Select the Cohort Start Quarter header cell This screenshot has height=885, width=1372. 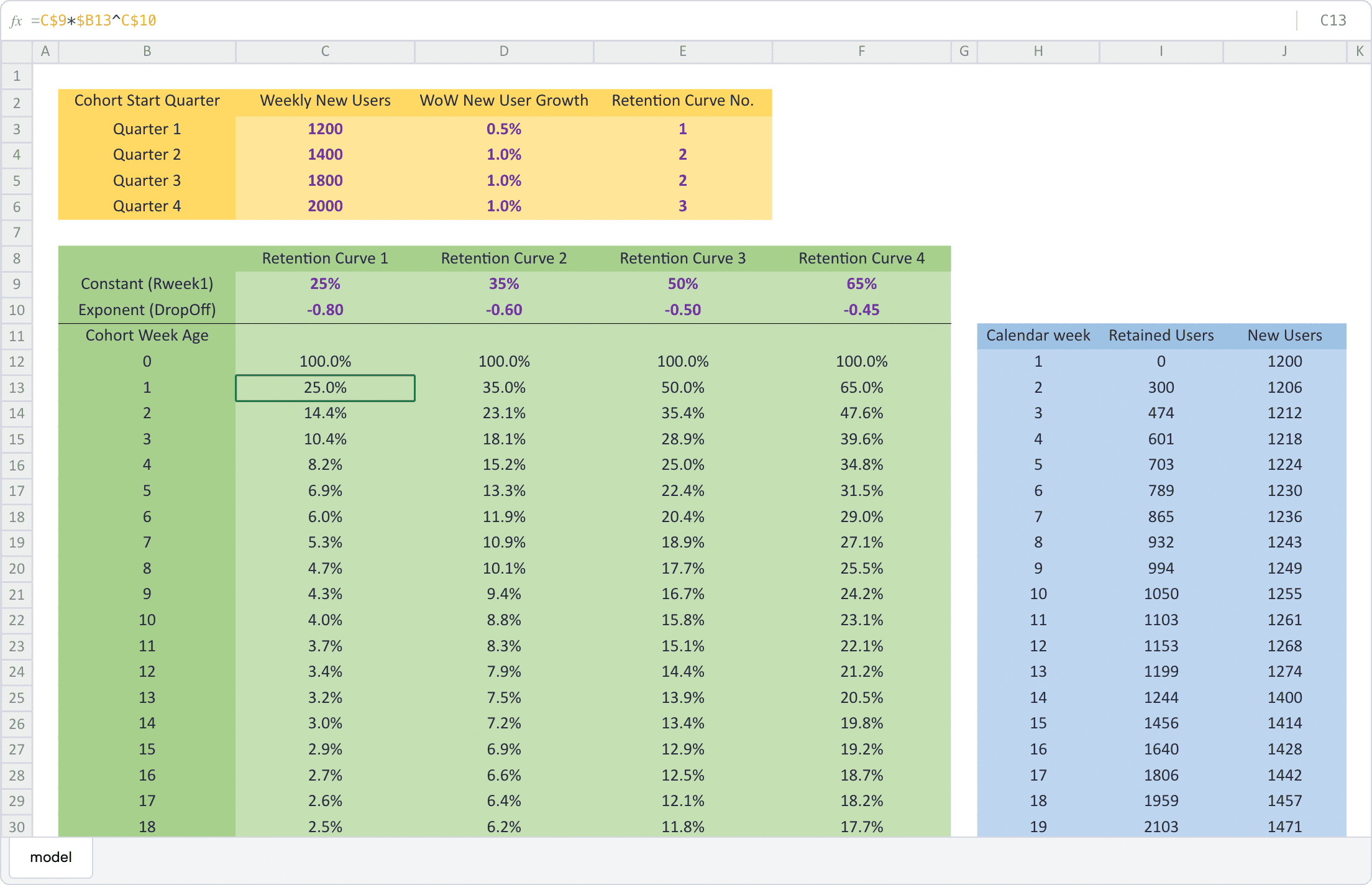147,100
